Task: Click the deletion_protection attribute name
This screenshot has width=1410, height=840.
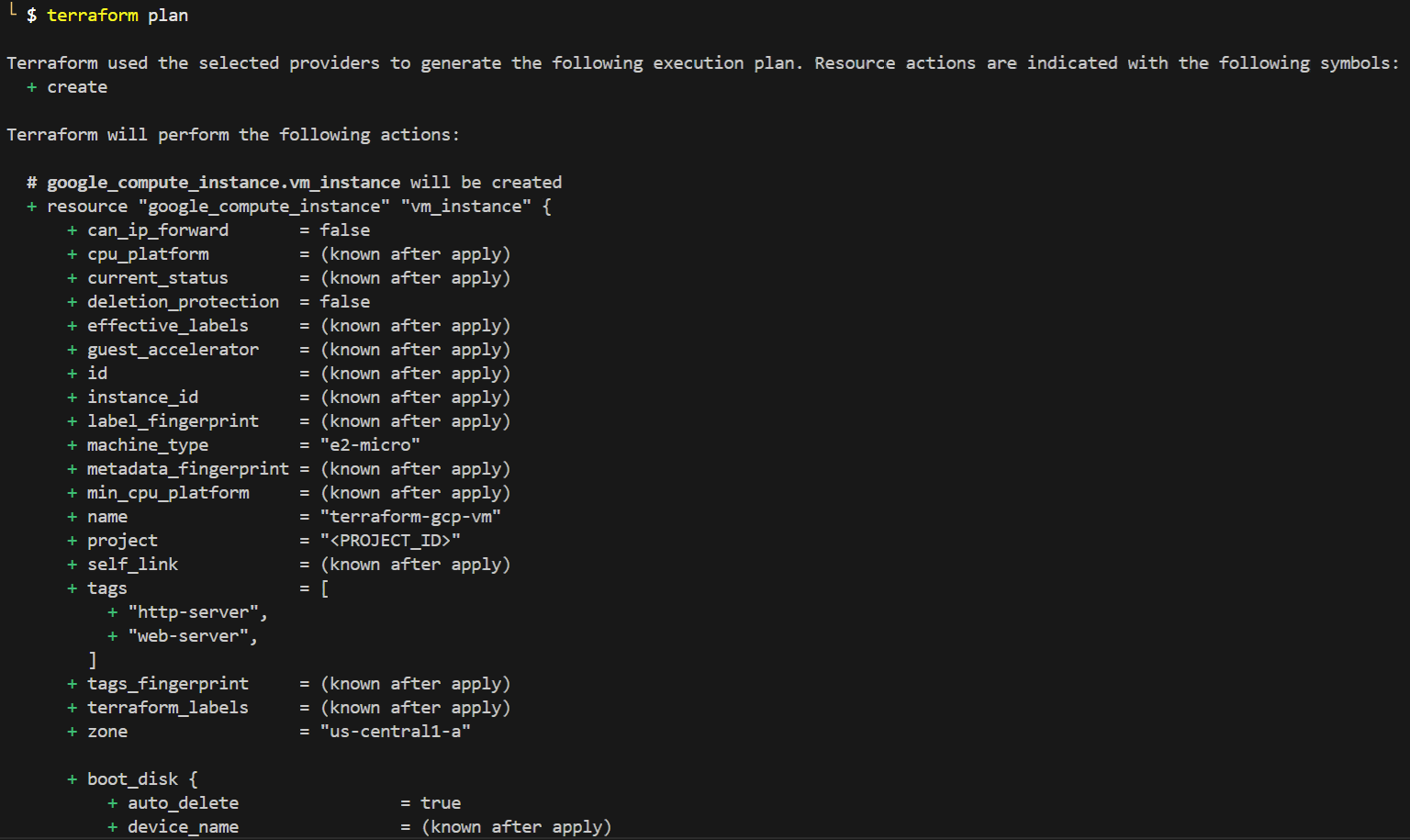Action: [x=183, y=302]
